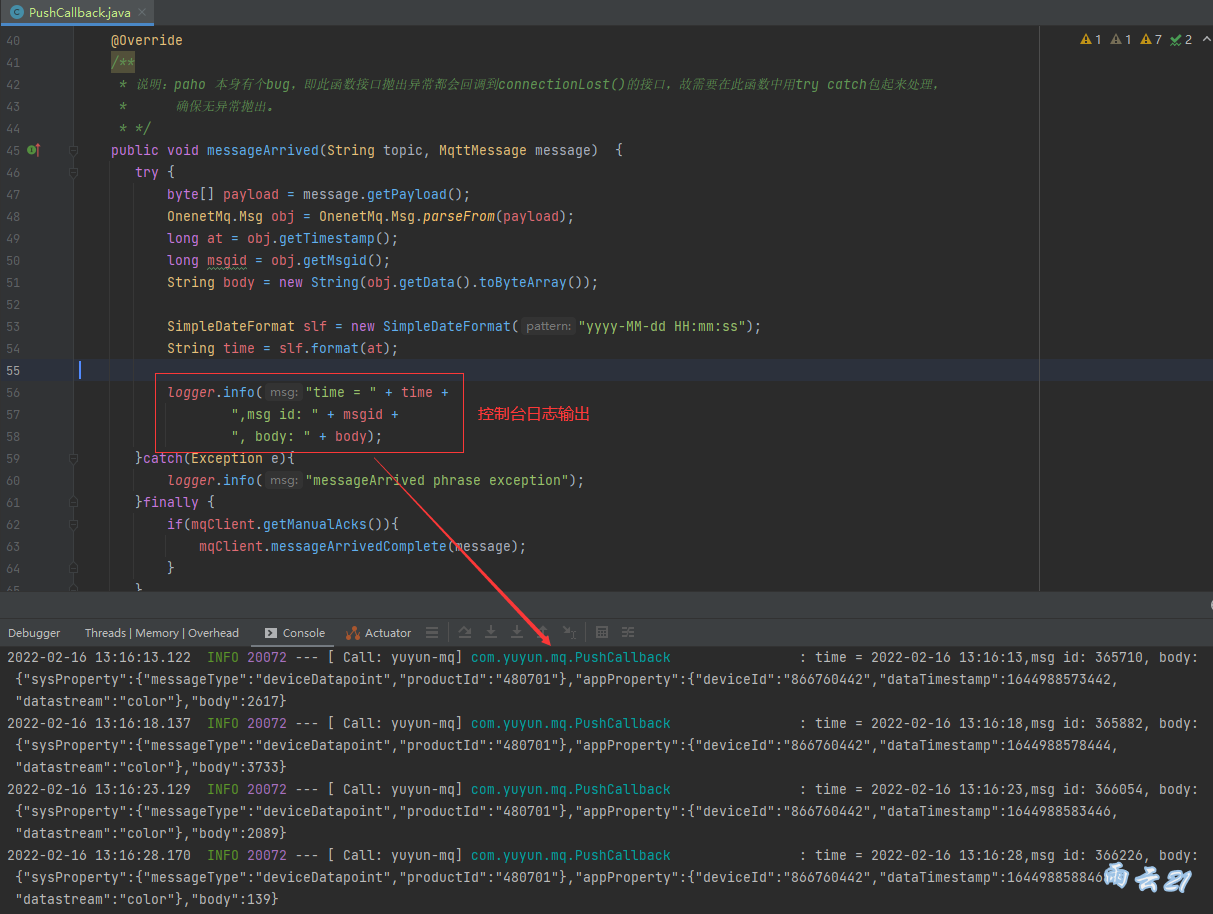Click the "messageArrived phrase exception" string
Viewport: 1213px width, 914px height.
438,480
